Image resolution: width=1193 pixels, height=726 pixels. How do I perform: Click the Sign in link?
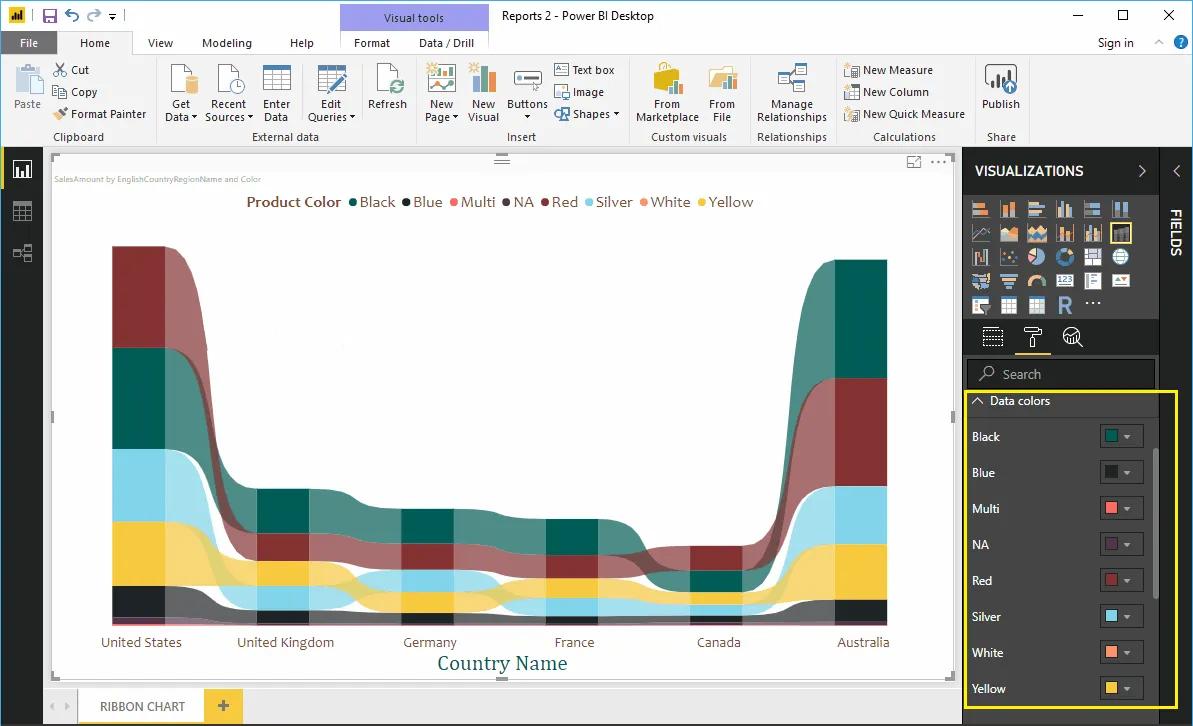pos(1115,43)
